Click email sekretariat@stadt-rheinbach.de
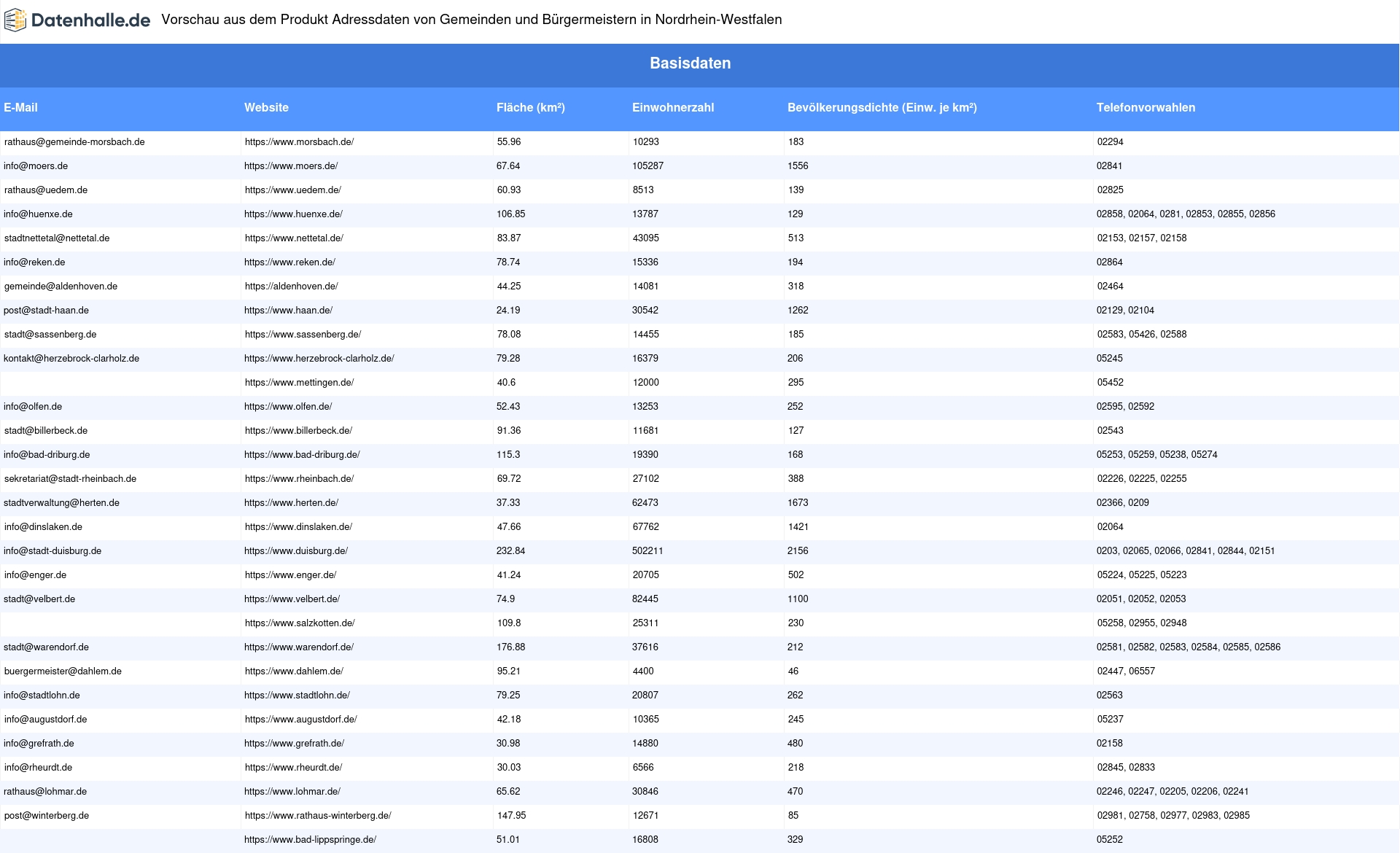 (70, 479)
